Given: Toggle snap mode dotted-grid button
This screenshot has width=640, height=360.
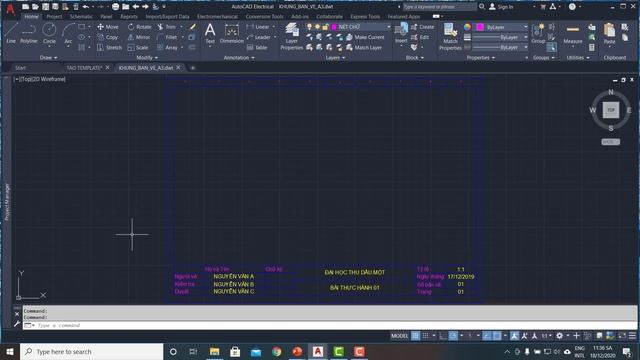Looking at the screenshot, I should pyautogui.click(x=425, y=336).
